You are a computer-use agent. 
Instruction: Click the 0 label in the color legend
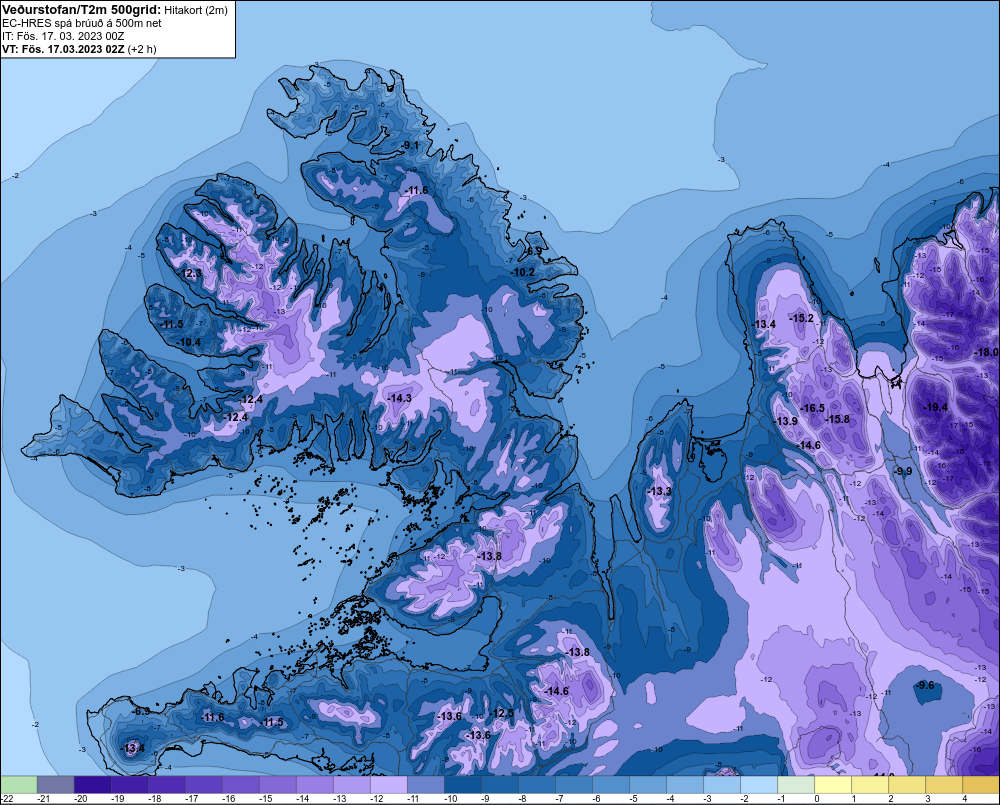[x=816, y=799]
